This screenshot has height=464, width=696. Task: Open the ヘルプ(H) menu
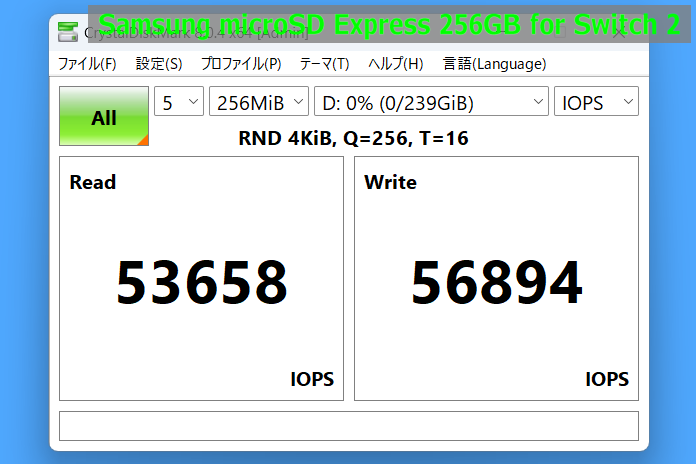click(x=396, y=64)
